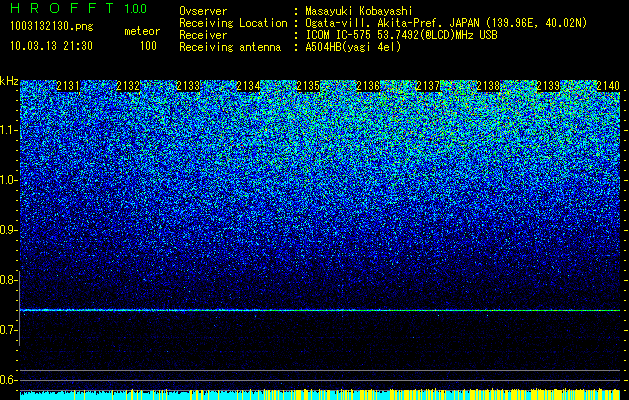The image size is (629, 400).
Task: Click the A504HB(yagi 4el) antenna text
Action: tap(353, 47)
